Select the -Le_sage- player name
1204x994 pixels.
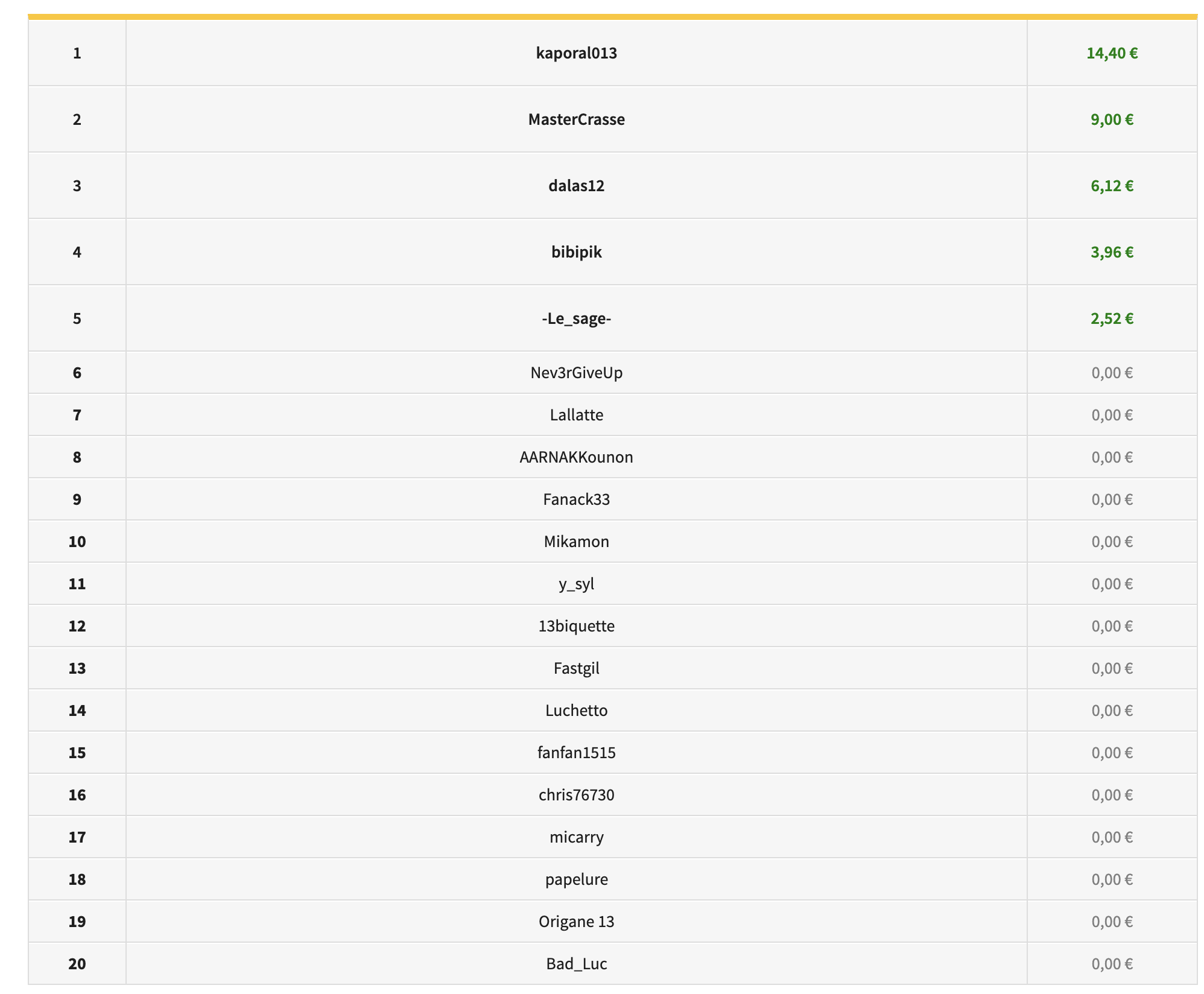pyautogui.click(x=576, y=318)
